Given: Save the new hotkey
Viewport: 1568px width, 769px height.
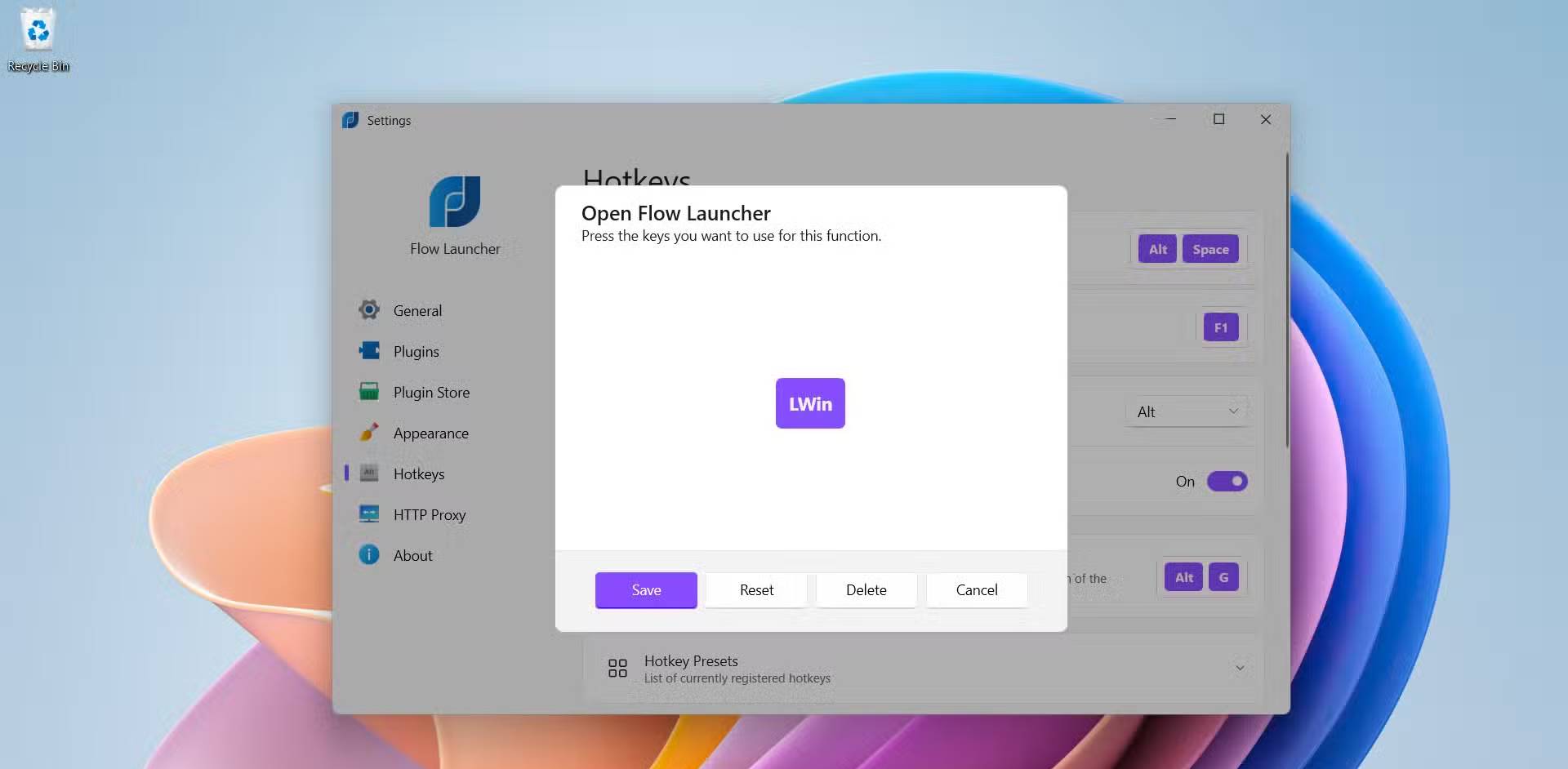Looking at the screenshot, I should point(646,590).
